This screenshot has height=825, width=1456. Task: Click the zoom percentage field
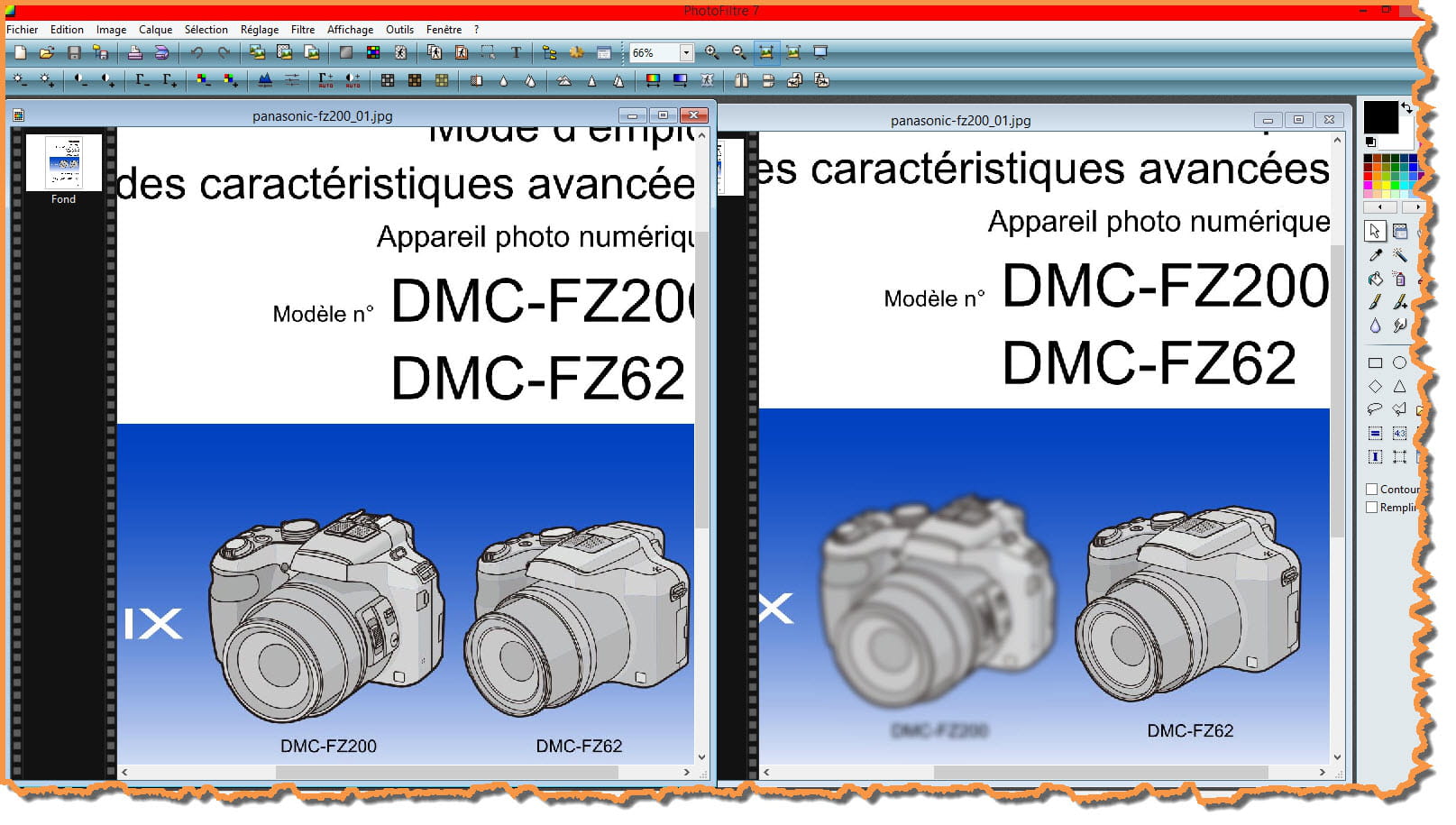(654, 53)
